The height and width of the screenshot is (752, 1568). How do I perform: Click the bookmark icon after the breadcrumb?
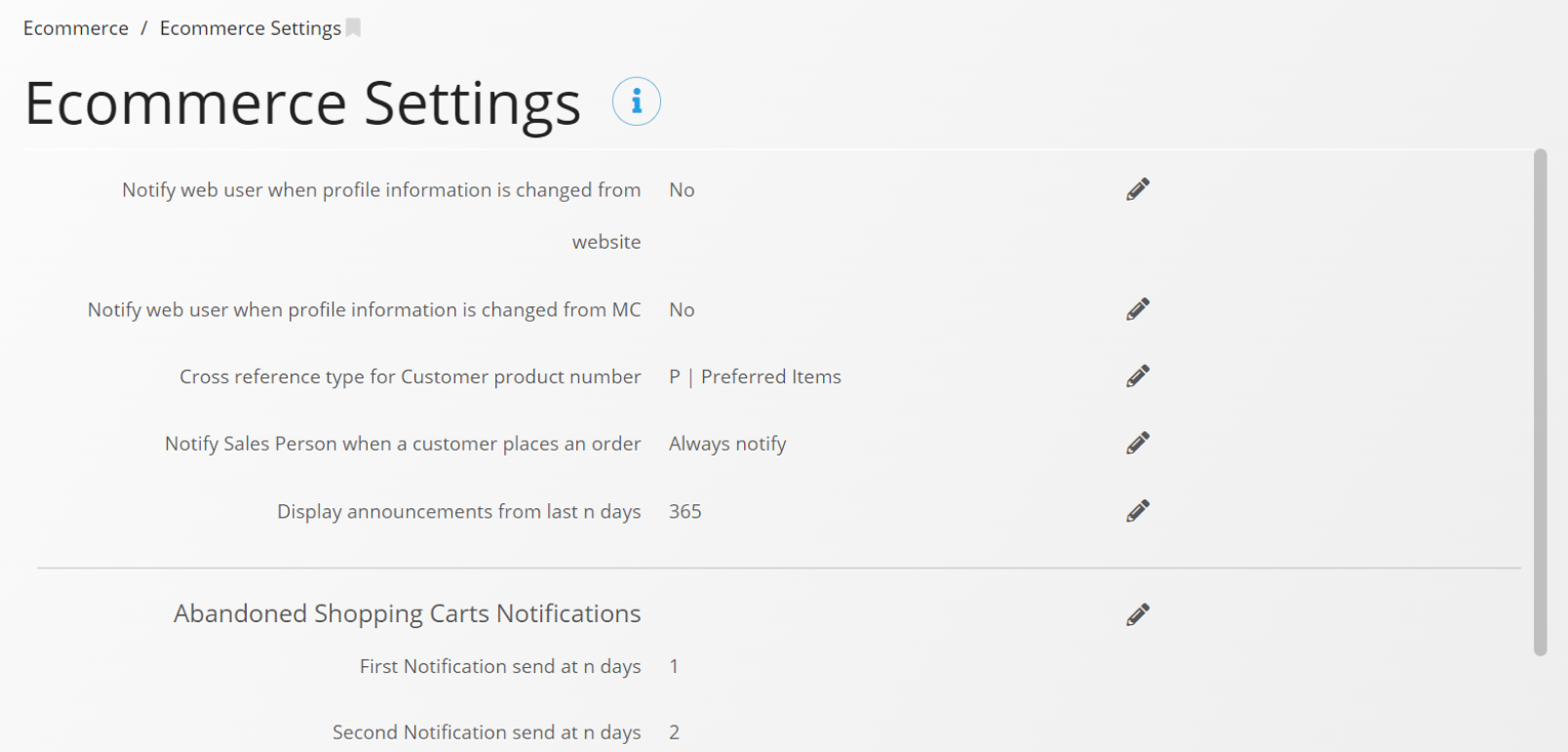[353, 28]
